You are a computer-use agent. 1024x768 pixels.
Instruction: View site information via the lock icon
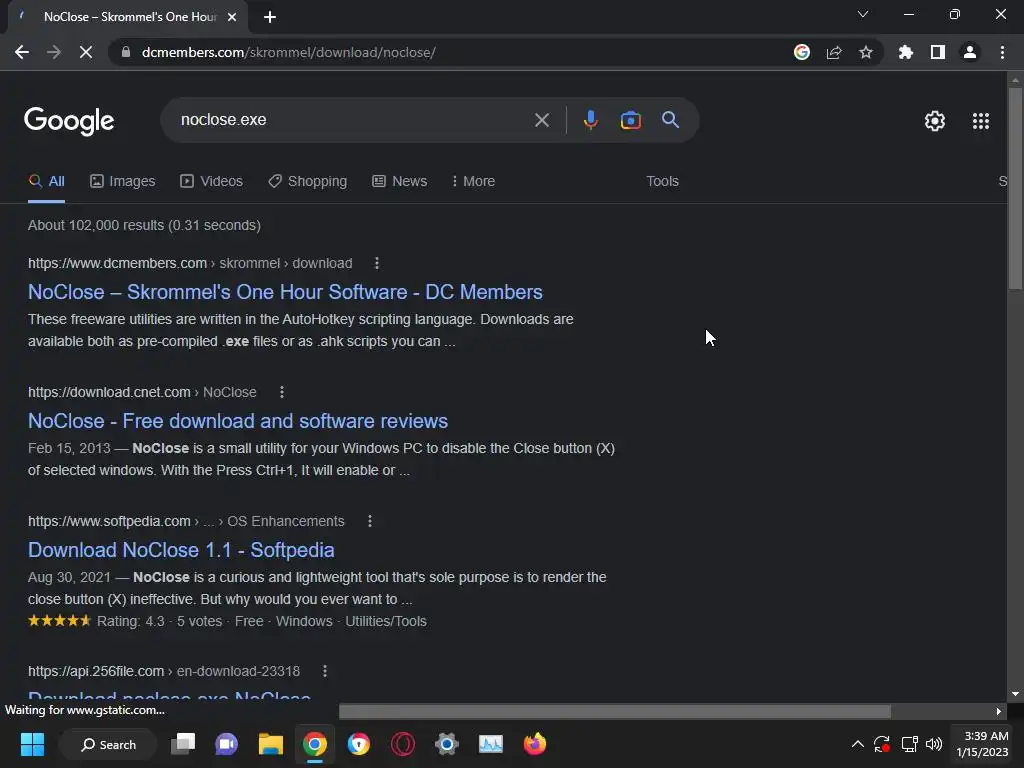(126, 52)
